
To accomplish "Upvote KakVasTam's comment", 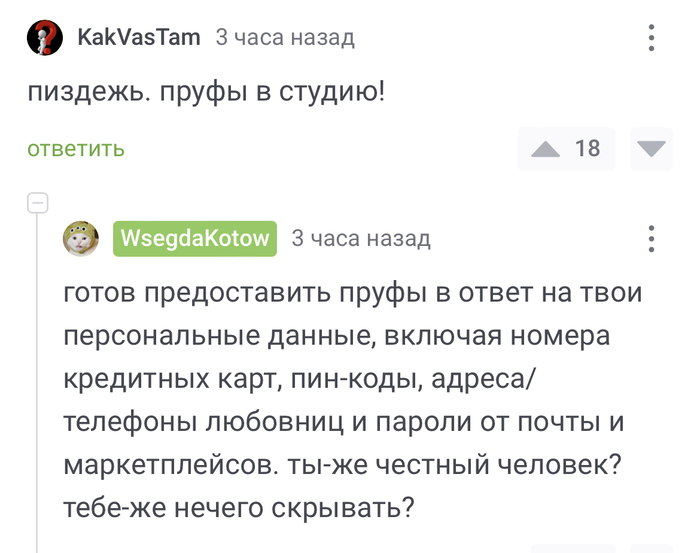I will (545, 149).
